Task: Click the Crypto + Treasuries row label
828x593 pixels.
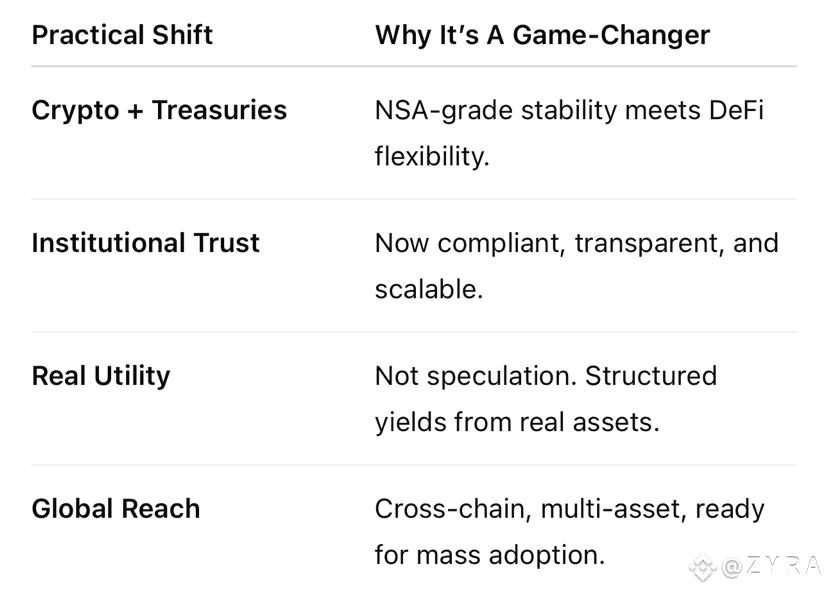Action: coord(159,110)
